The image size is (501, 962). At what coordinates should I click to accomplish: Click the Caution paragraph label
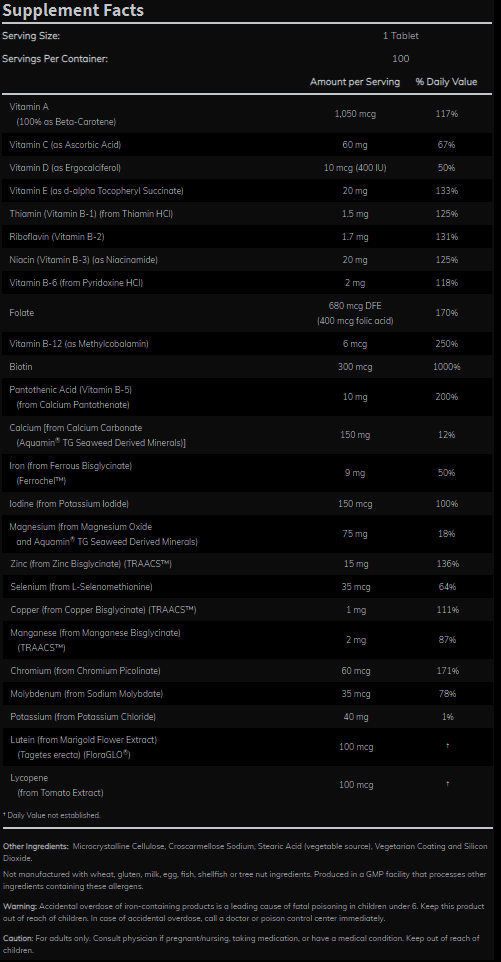point(18,938)
